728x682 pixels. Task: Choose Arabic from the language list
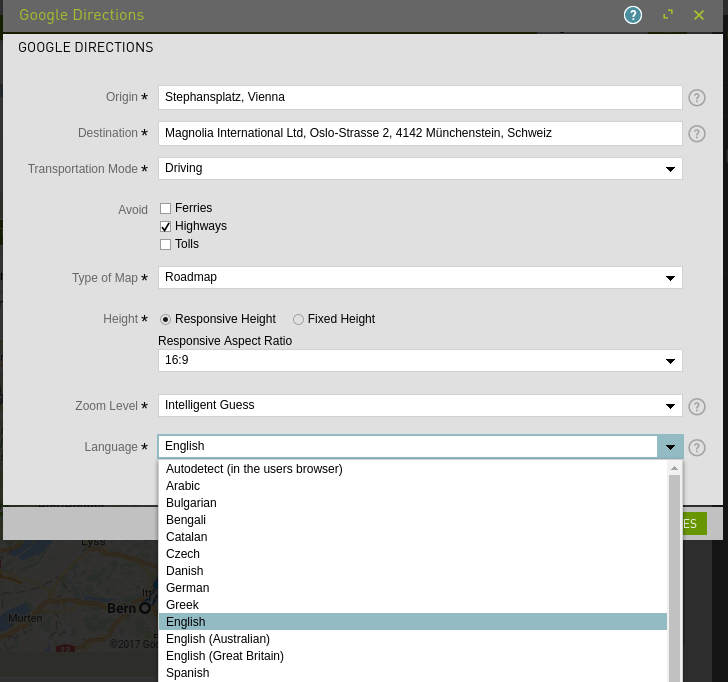[412, 486]
